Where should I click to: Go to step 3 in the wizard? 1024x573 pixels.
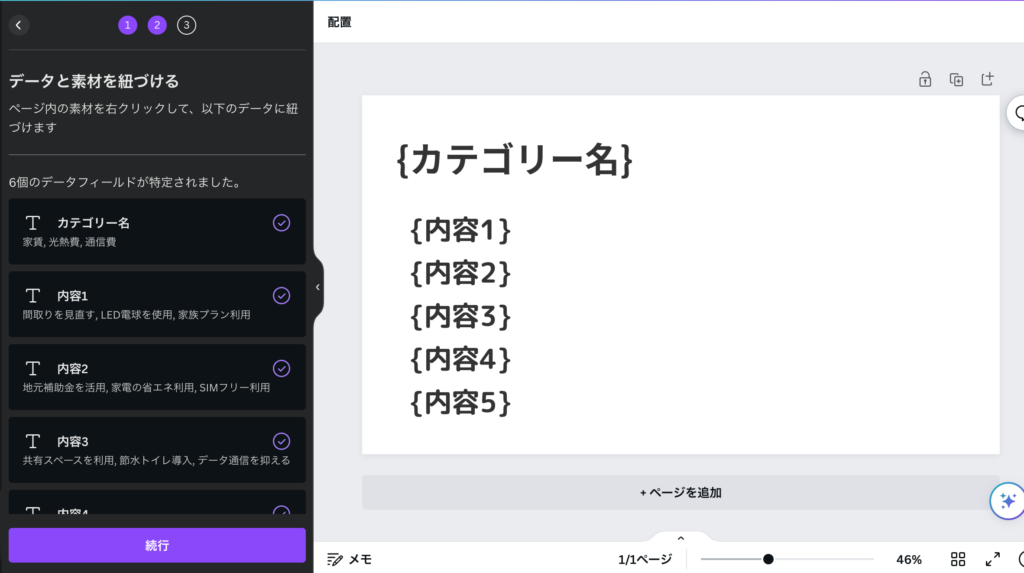coord(186,25)
